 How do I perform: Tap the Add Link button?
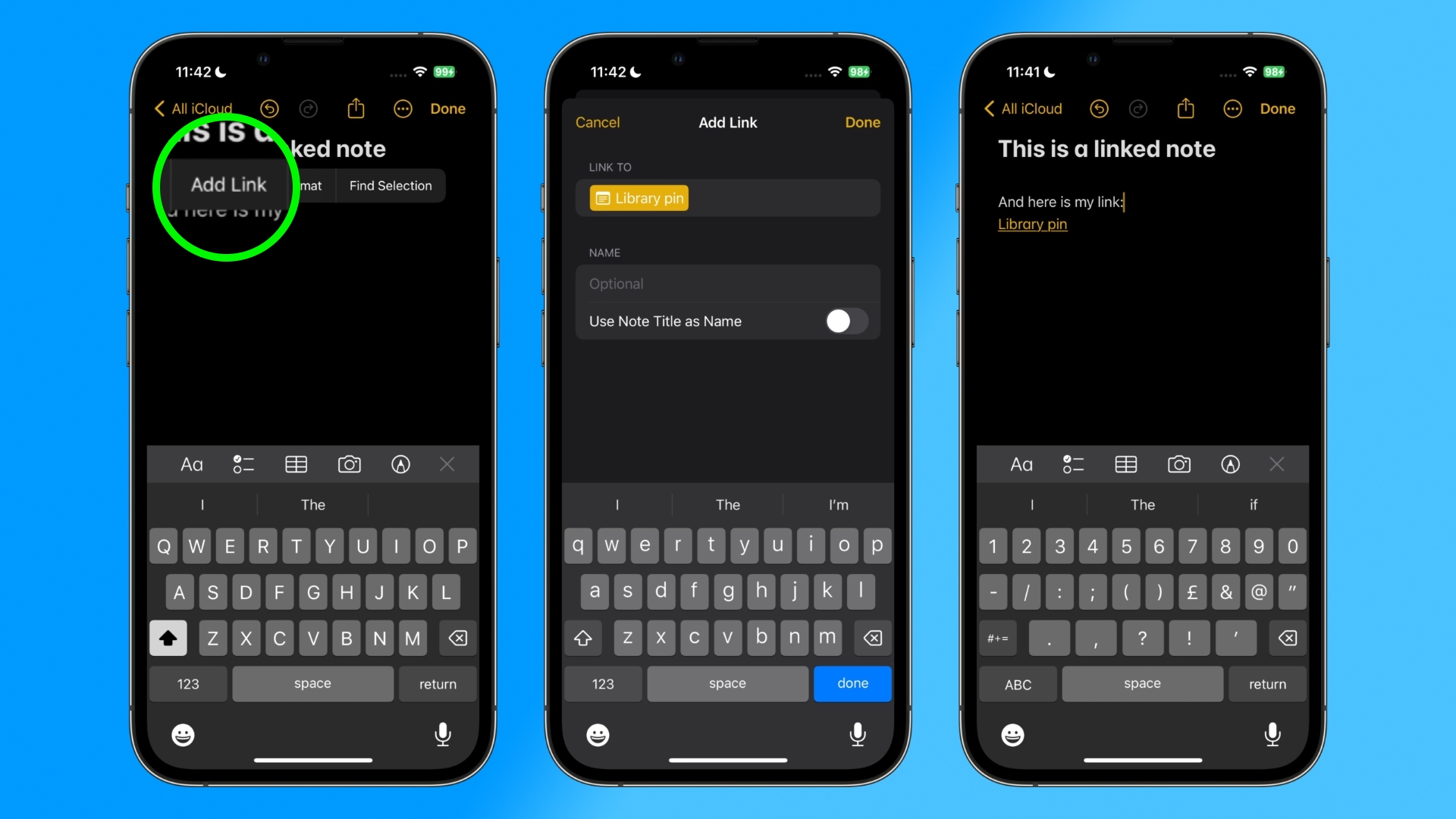229,185
